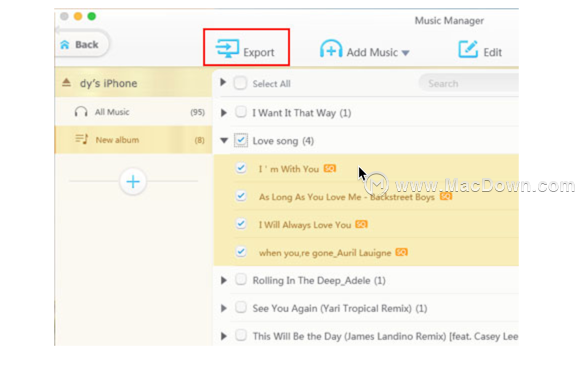The image size is (585, 368).
Task: Click the Add Music plus icon
Action: coord(331,49)
